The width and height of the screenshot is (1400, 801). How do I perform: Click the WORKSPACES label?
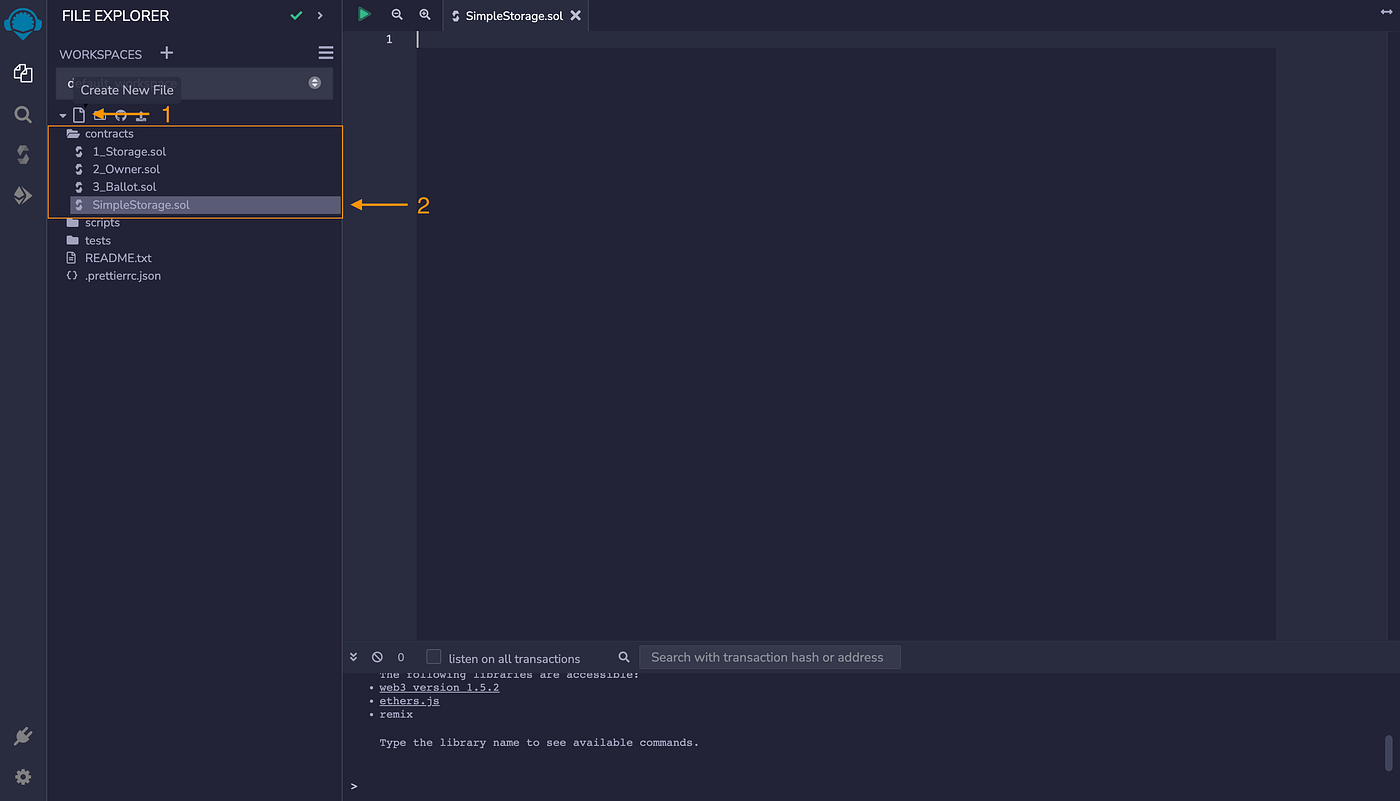coord(101,54)
